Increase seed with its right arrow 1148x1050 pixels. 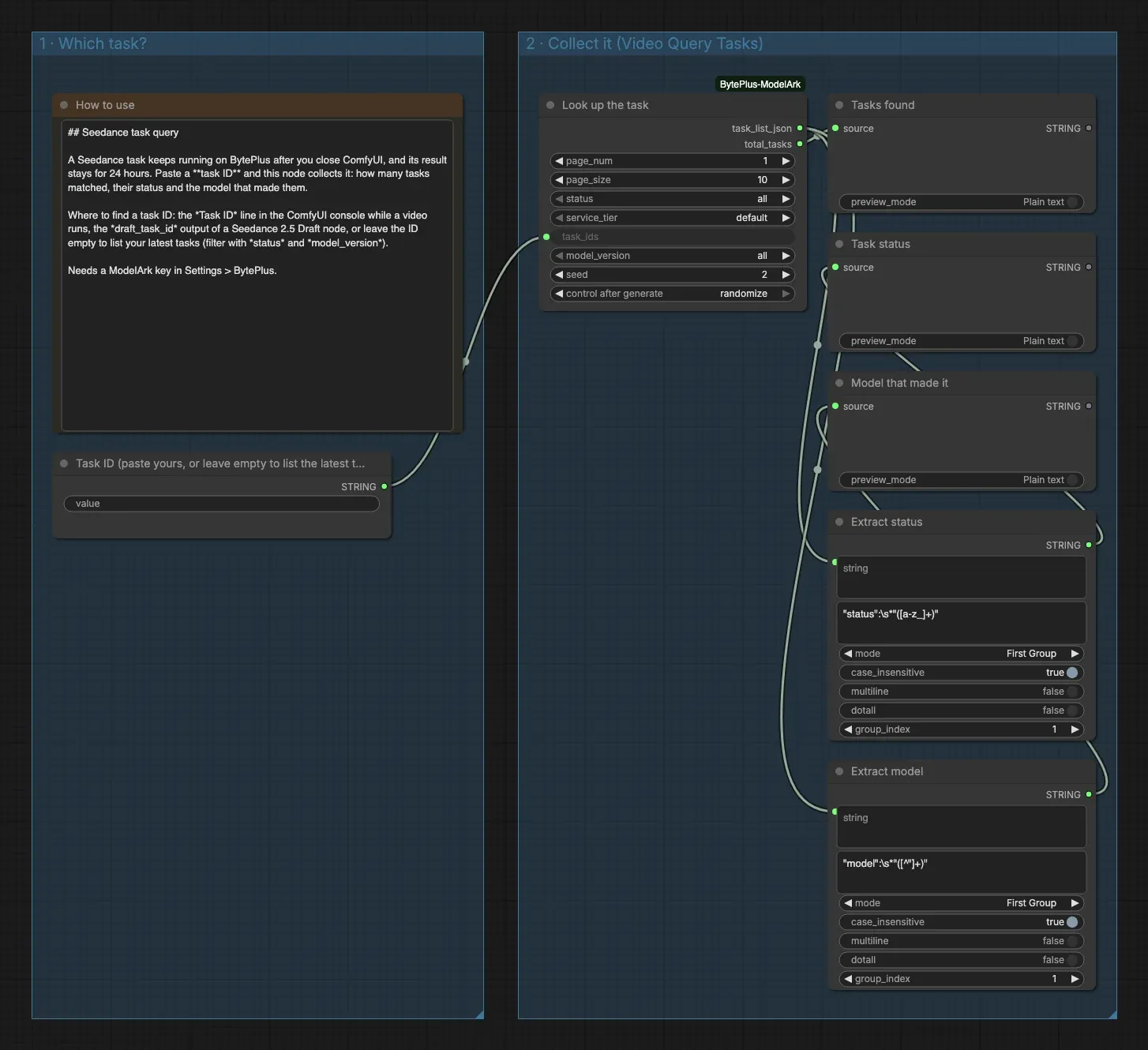point(786,275)
